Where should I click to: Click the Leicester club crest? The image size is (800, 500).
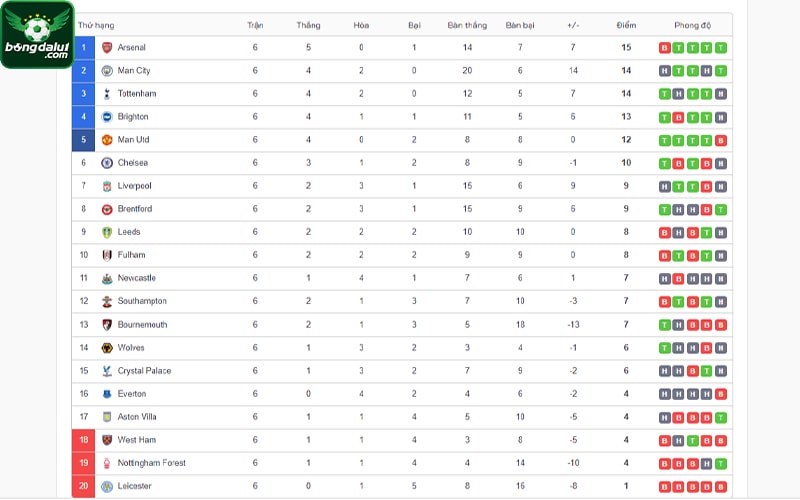click(107, 486)
